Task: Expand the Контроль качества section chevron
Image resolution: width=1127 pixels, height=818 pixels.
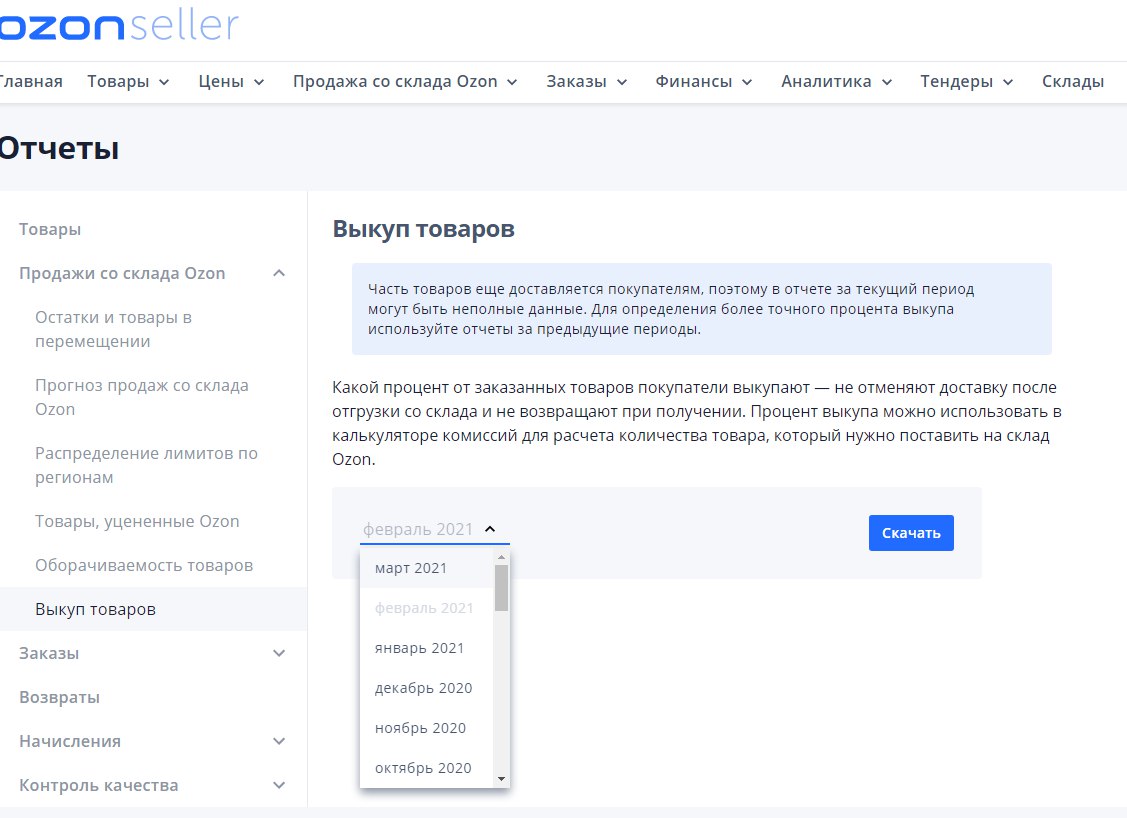Action: click(279, 785)
